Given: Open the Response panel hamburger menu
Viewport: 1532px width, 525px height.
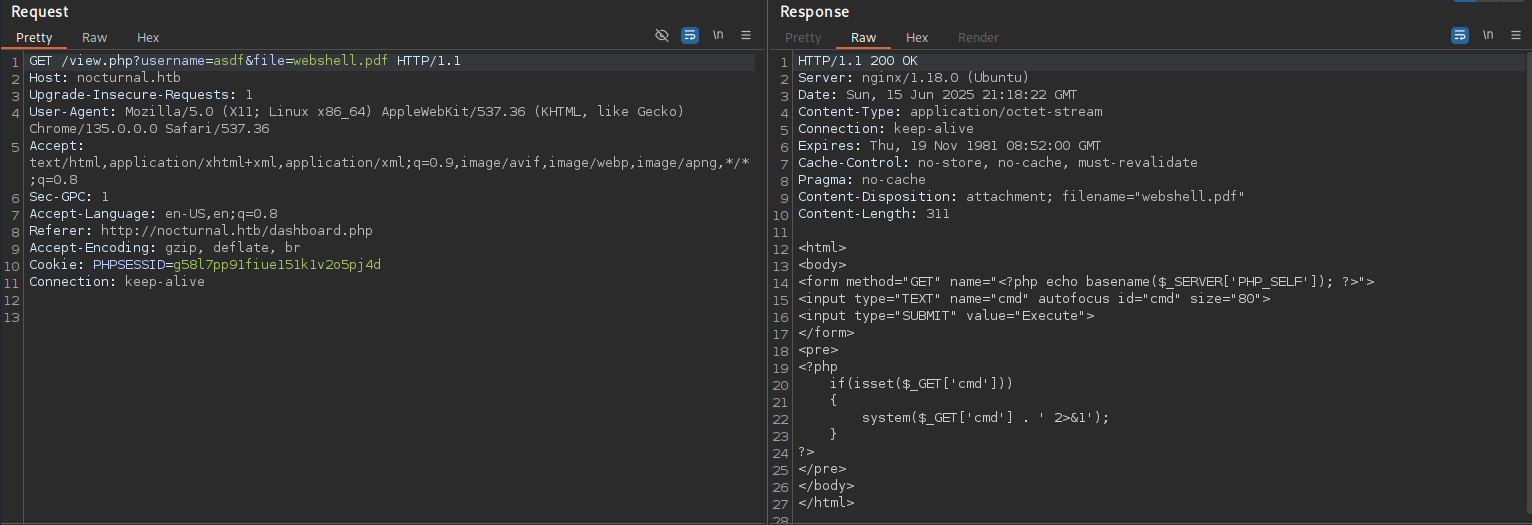Looking at the screenshot, I should [1516, 35].
